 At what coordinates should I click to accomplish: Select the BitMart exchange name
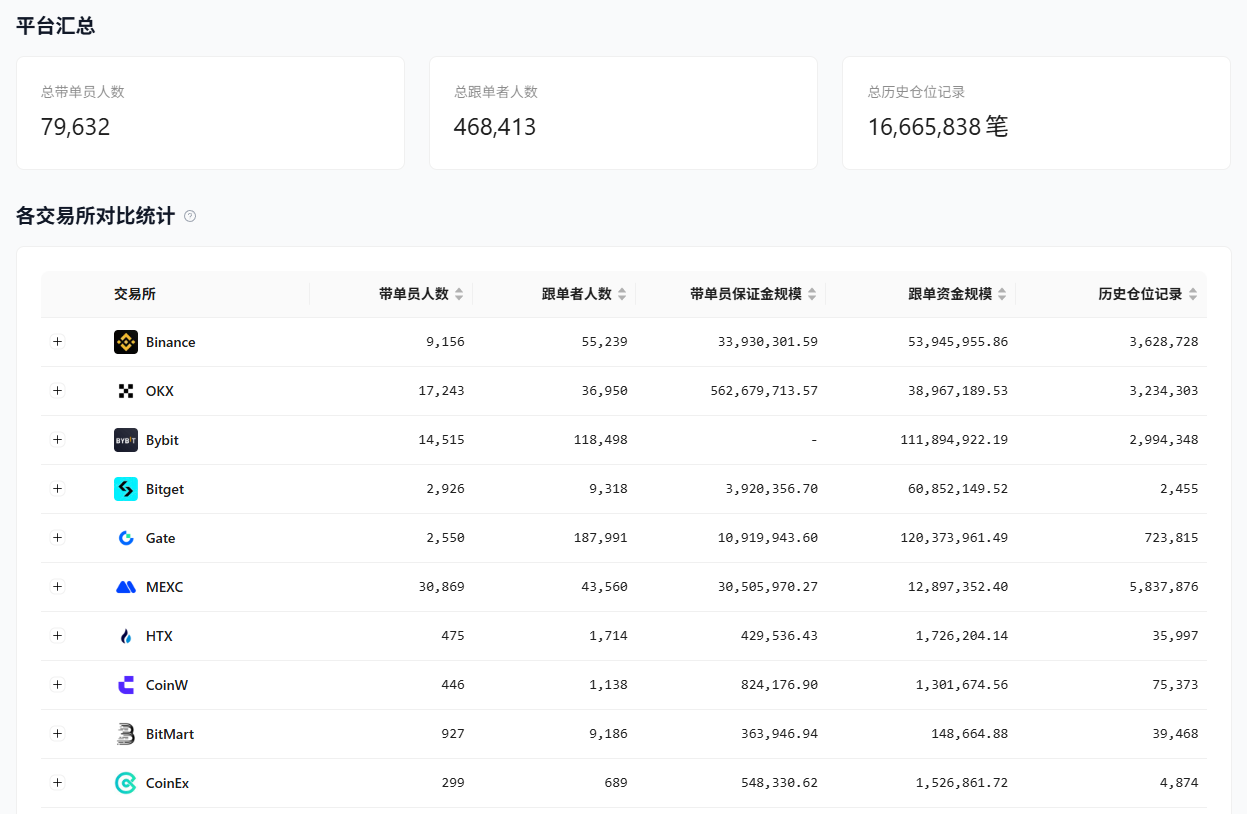[170, 734]
